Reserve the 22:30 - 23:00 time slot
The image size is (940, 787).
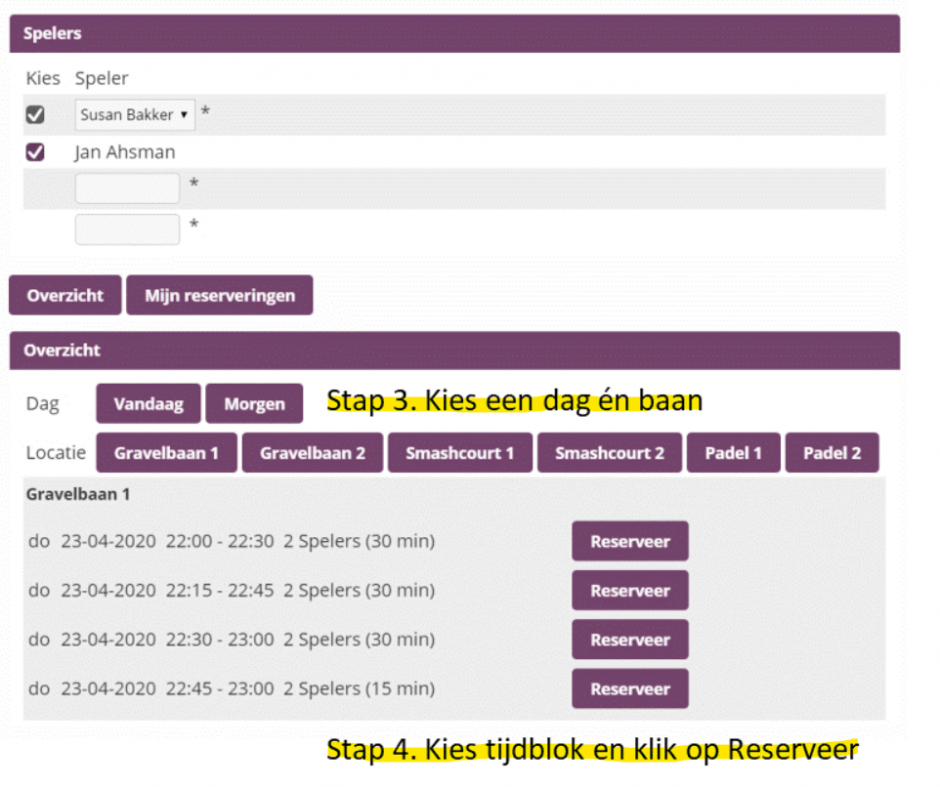[630, 639]
